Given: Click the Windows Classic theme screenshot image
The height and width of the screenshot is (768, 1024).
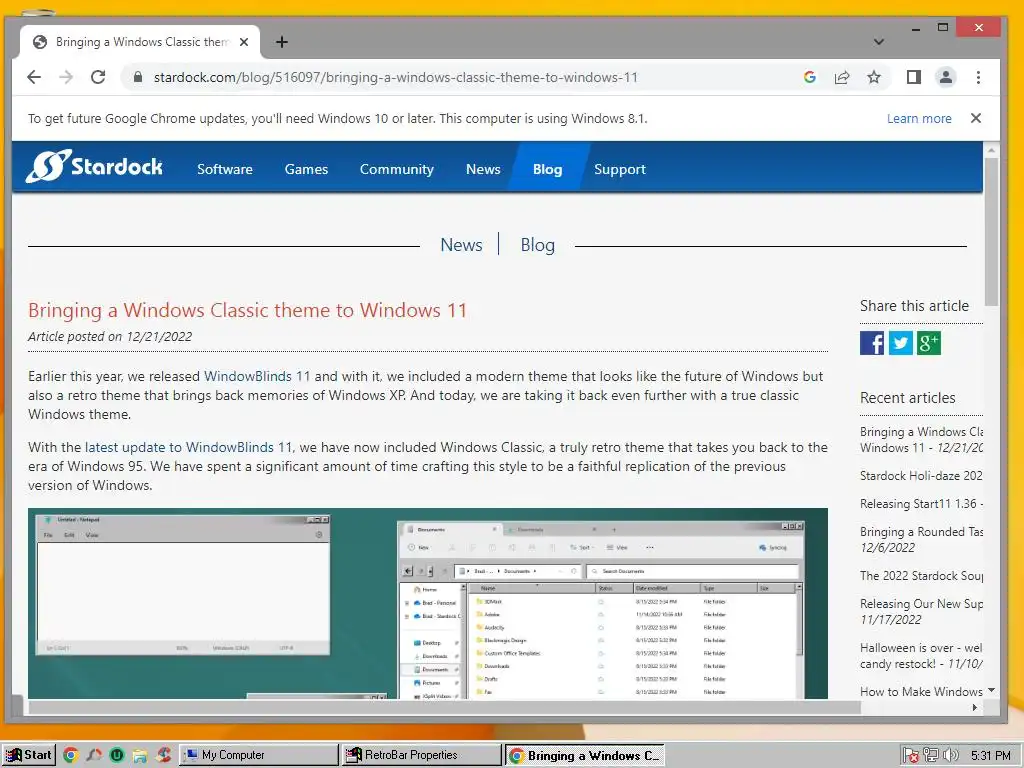Looking at the screenshot, I should click(x=428, y=603).
